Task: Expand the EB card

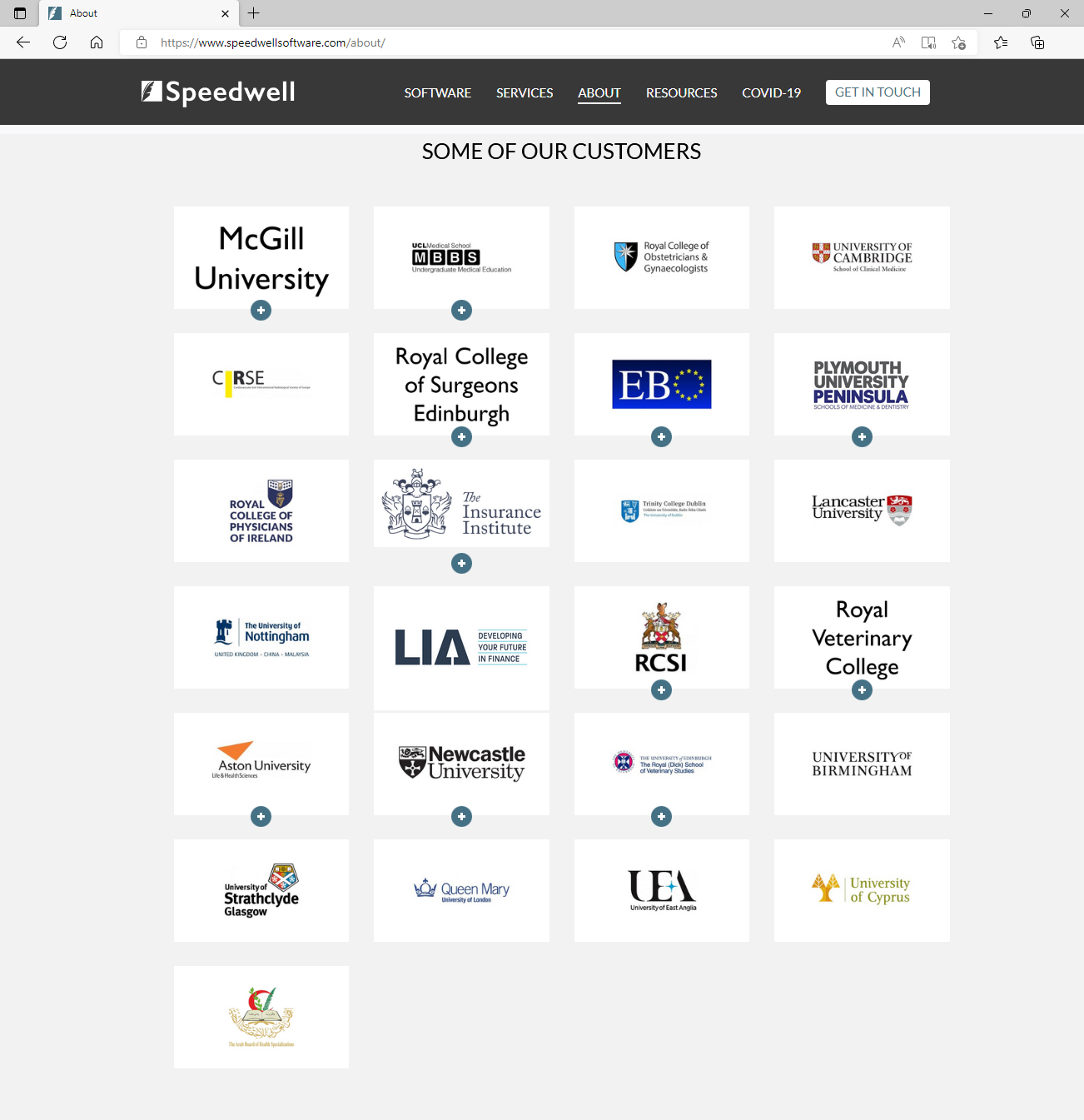Action: [x=662, y=436]
